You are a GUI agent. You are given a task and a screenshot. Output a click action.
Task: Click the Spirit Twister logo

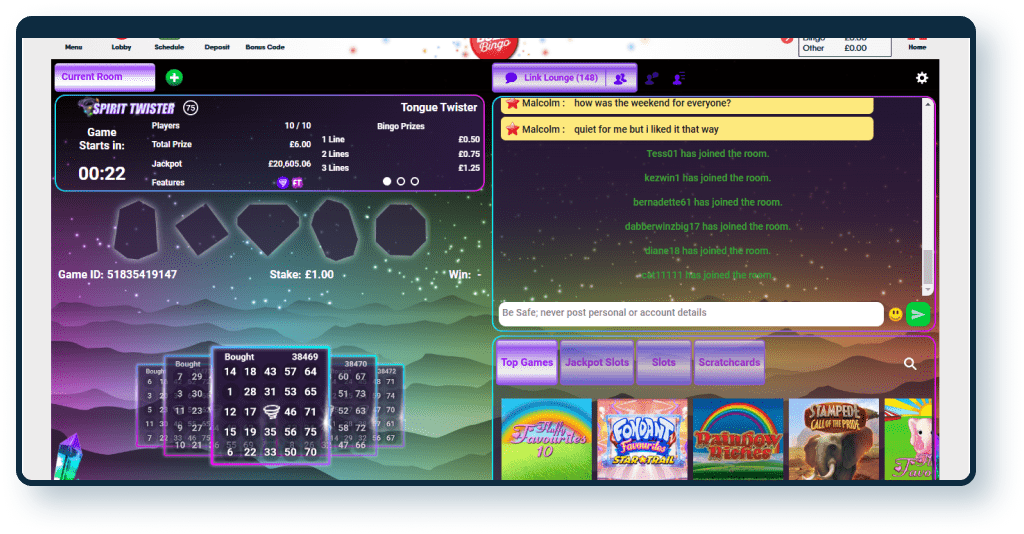(127, 108)
